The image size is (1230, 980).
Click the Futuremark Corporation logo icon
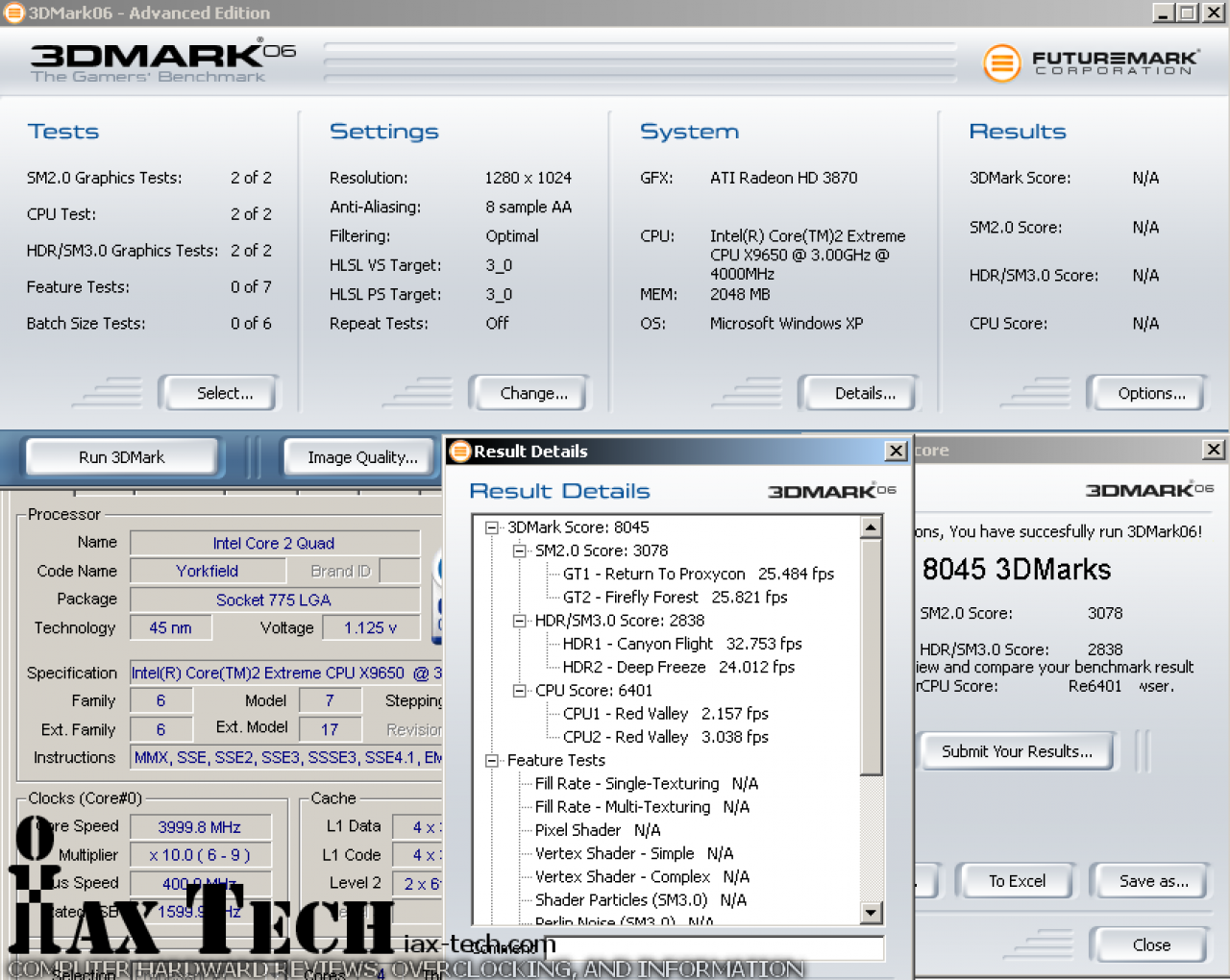[x=1001, y=63]
